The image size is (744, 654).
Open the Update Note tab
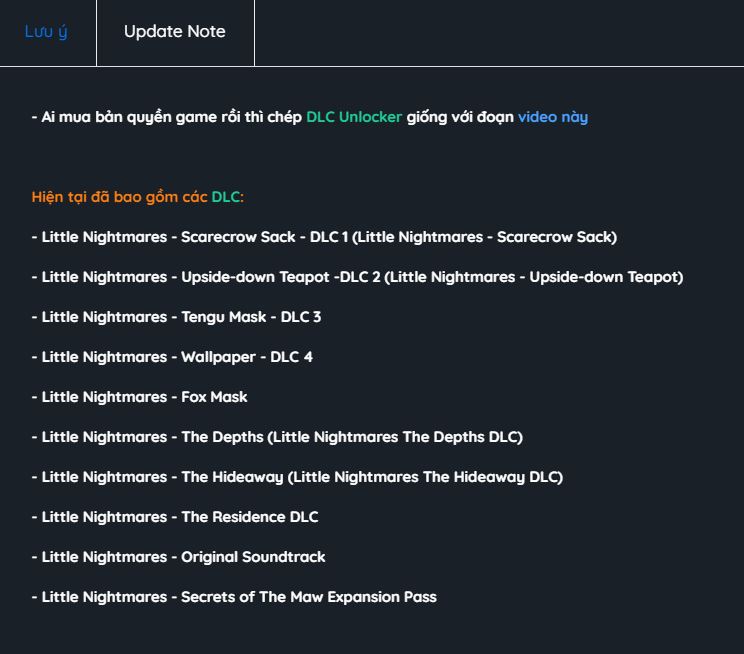[x=175, y=32]
